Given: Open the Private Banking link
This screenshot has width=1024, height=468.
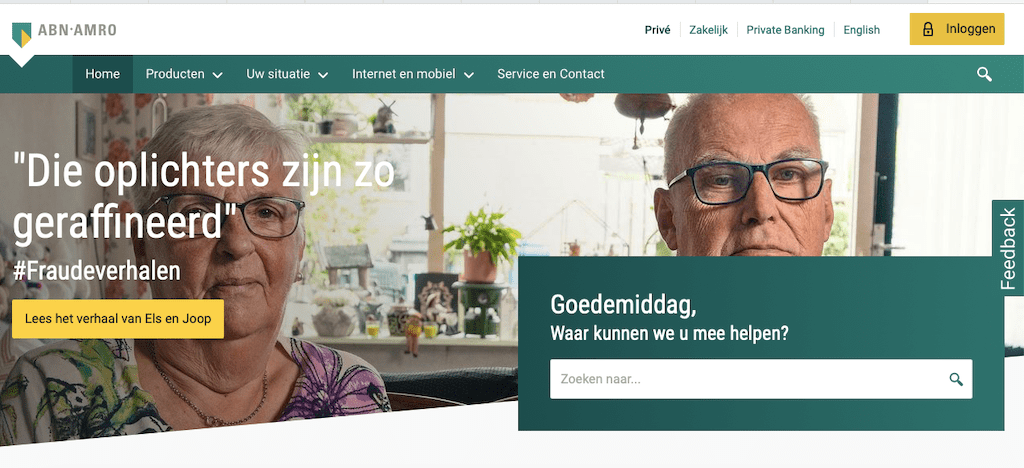Looking at the screenshot, I should pyautogui.click(x=786, y=29).
